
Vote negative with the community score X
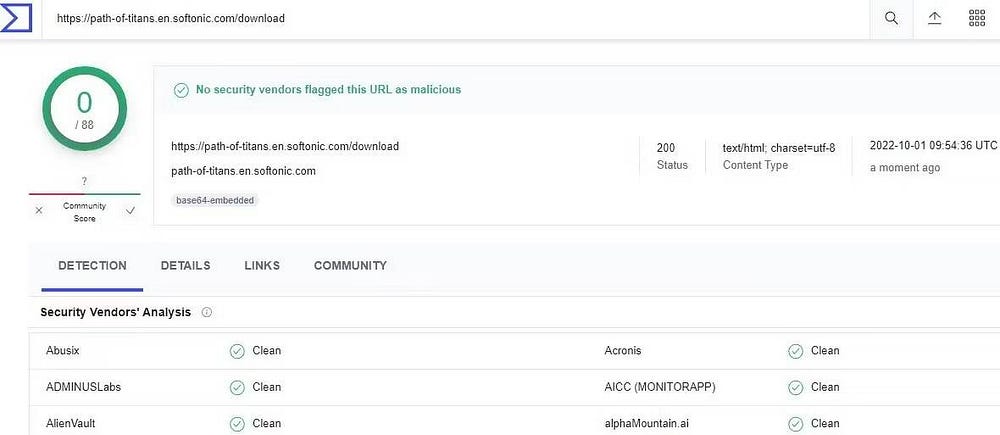pyautogui.click(x=39, y=211)
